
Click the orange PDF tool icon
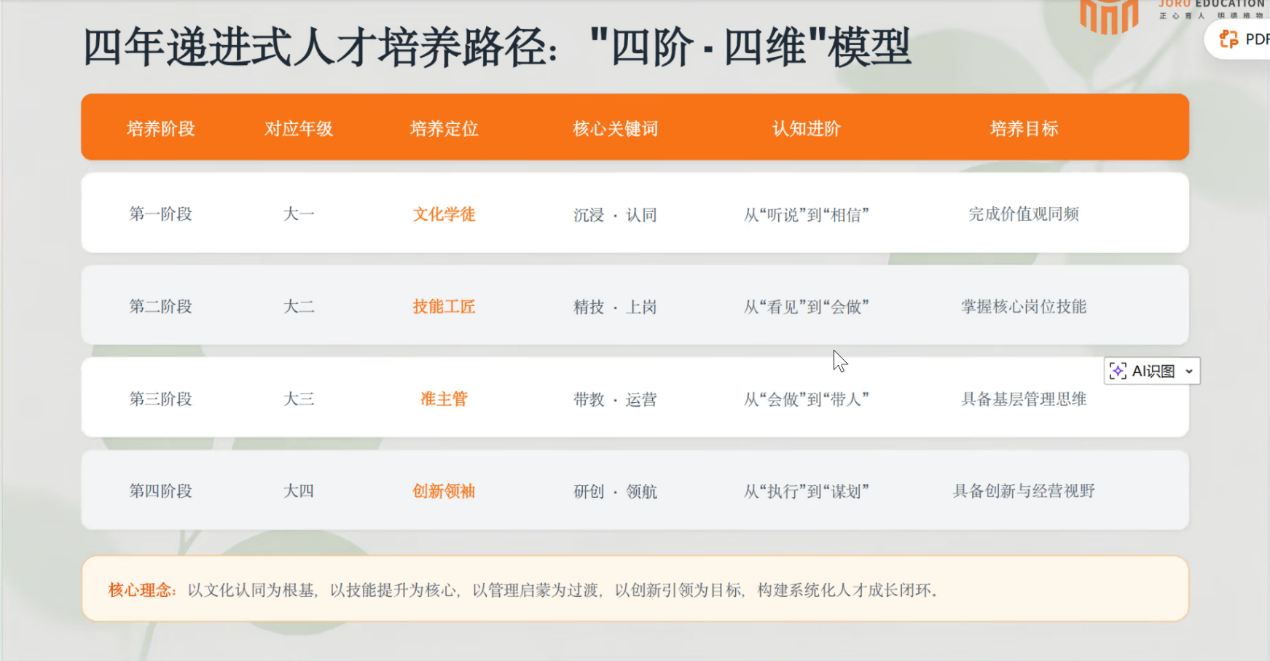pos(1228,39)
